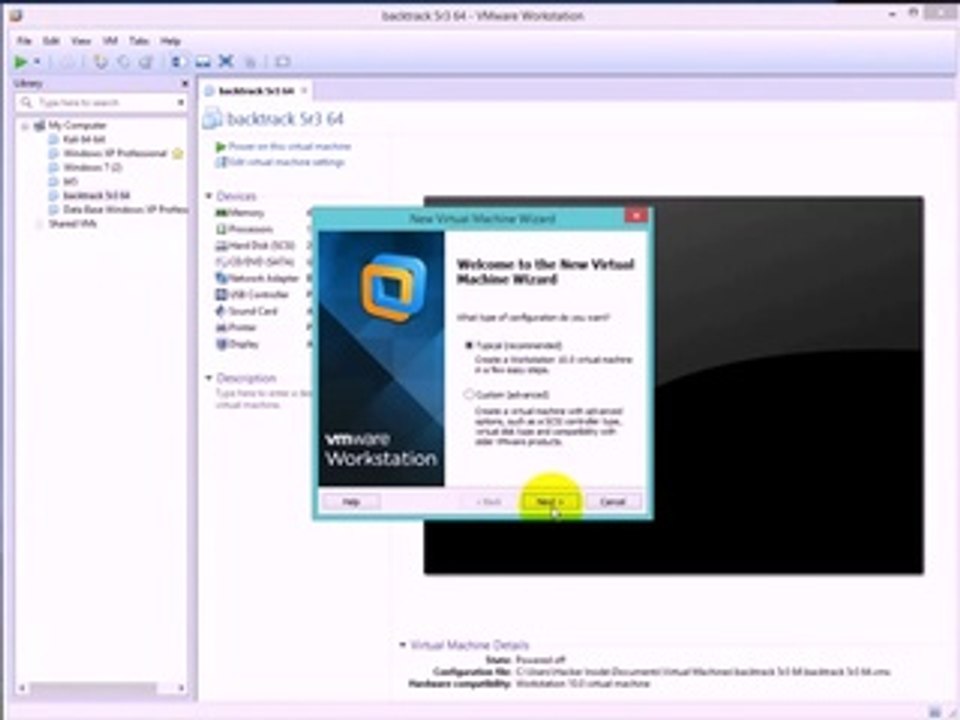Click the Library scrollbar right arrow

(181, 688)
